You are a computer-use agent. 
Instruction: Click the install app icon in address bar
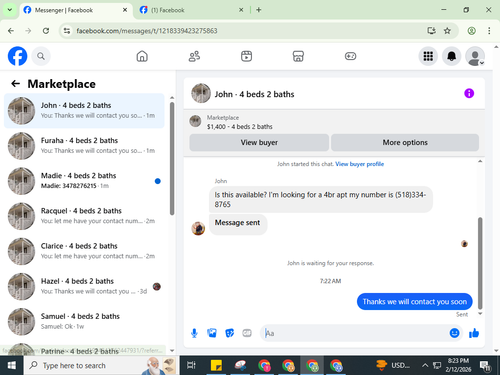pos(431,31)
